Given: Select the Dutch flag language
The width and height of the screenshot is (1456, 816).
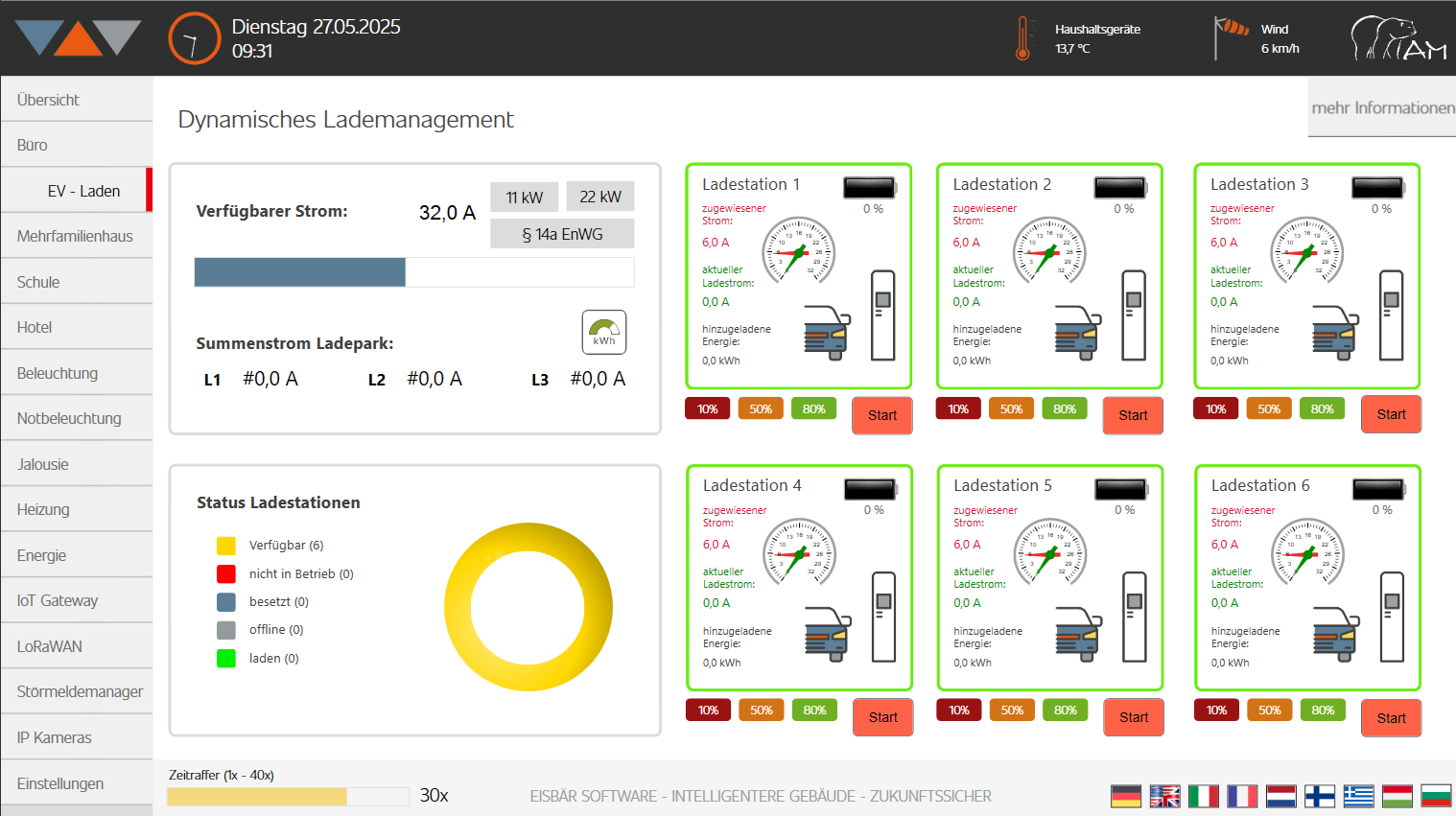Looking at the screenshot, I should [x=1281, y=796].
